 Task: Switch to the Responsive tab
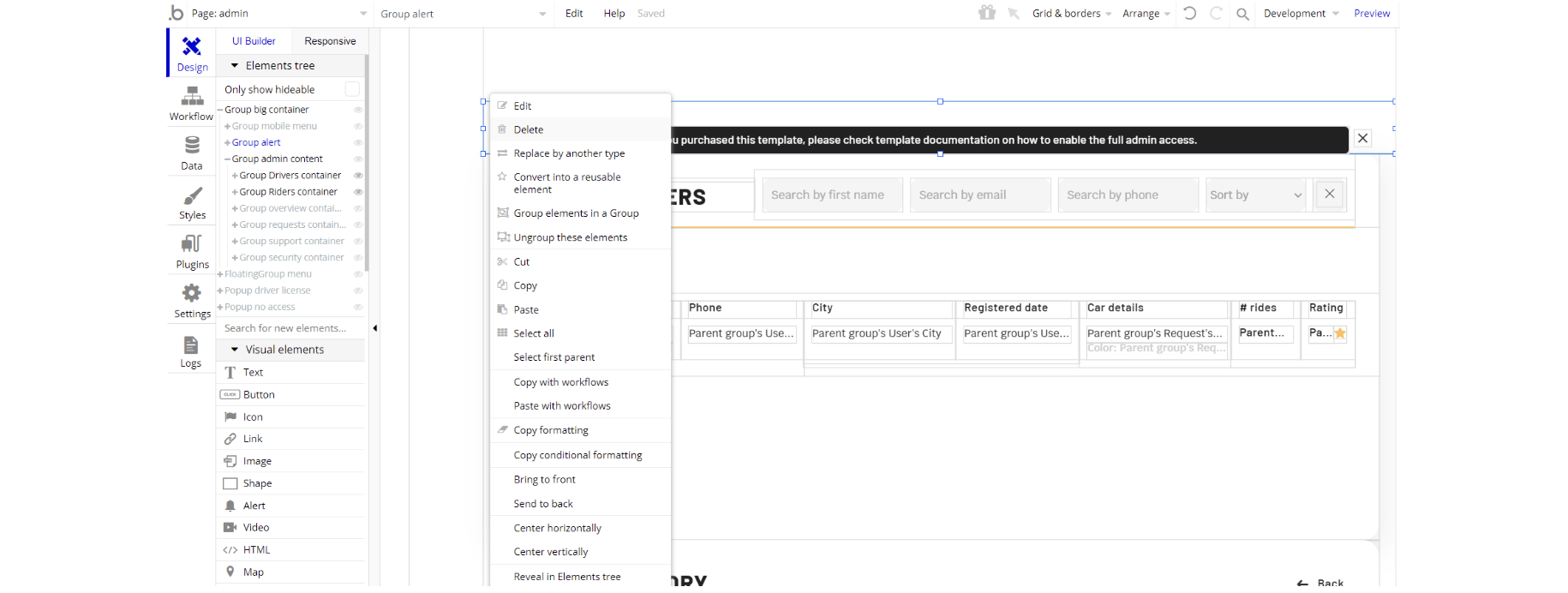(x=330, y=41)
